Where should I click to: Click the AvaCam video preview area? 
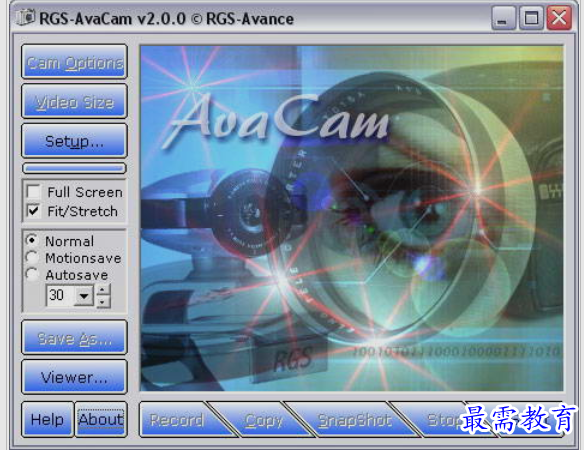coord(352,218)
